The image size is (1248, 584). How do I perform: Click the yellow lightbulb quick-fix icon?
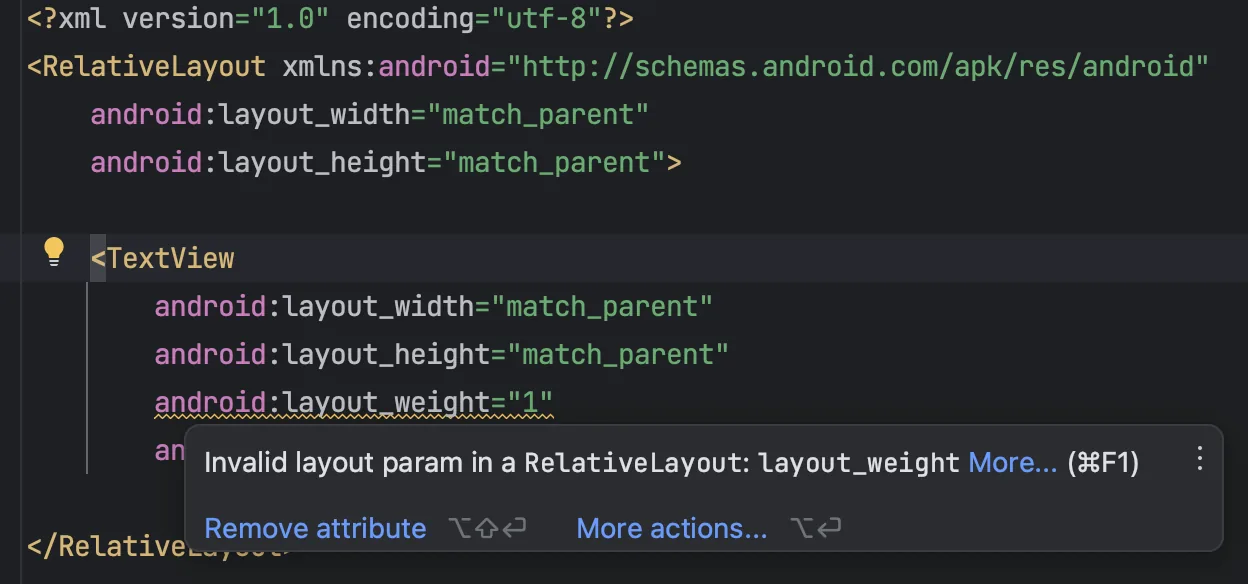(55, 252)
